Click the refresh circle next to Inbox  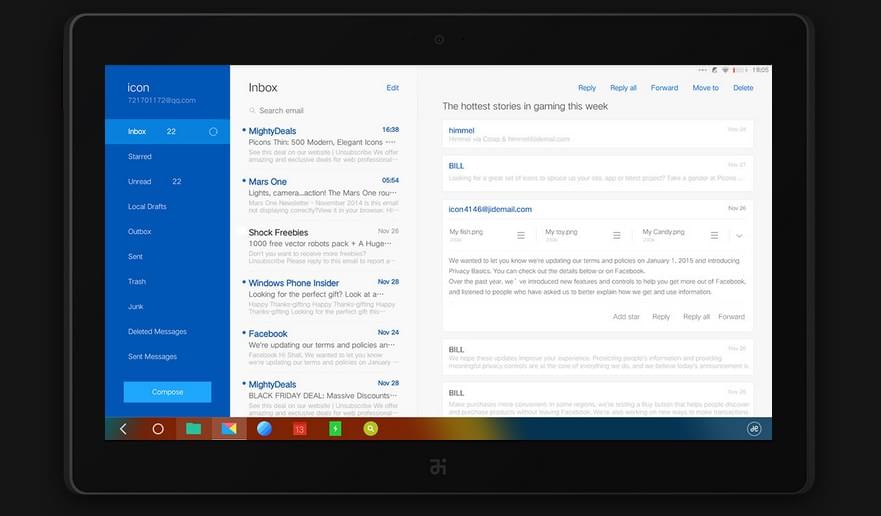(x=214, y=132)
